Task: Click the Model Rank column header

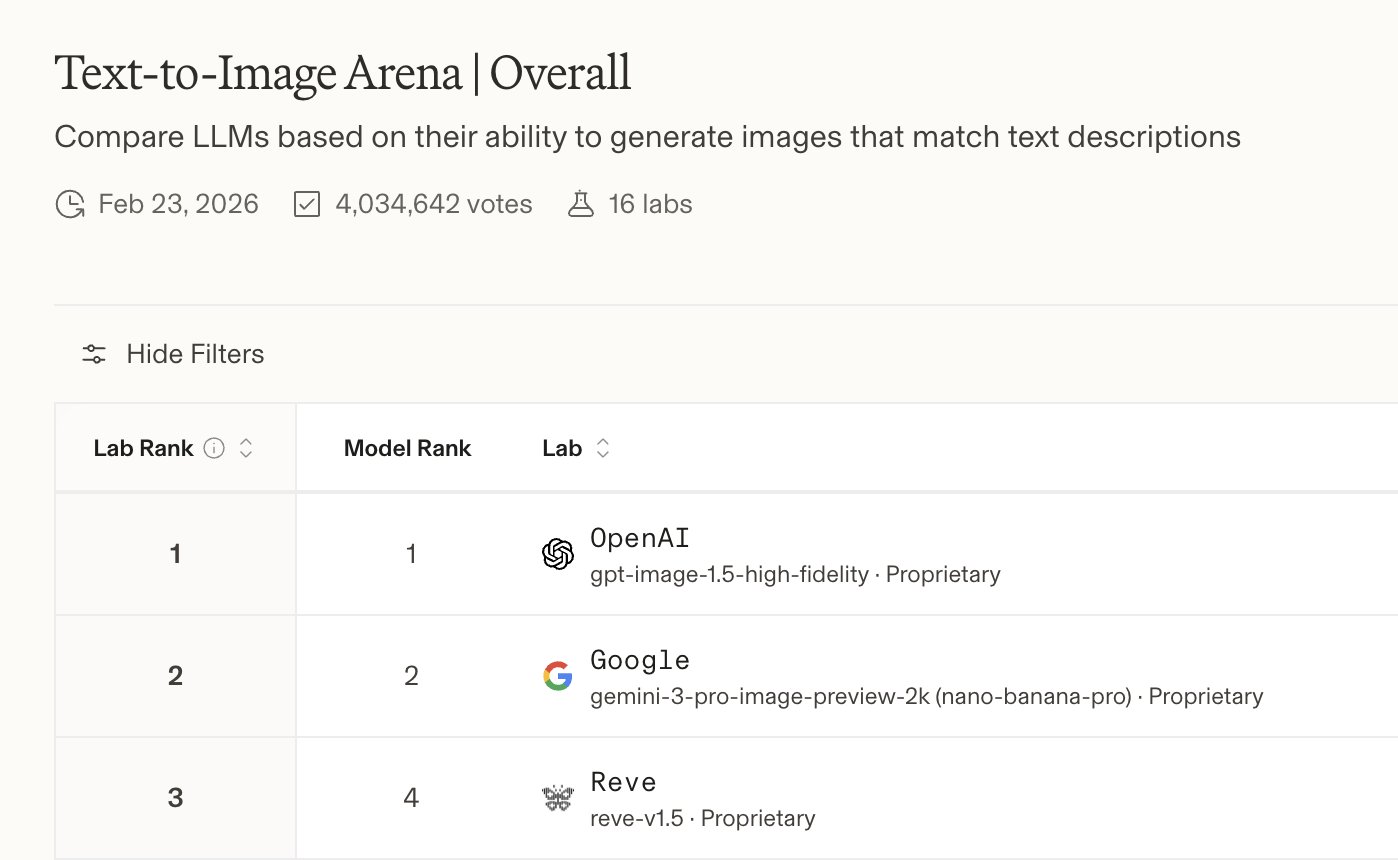Action: pyautogui.click(x=407, y=449)
